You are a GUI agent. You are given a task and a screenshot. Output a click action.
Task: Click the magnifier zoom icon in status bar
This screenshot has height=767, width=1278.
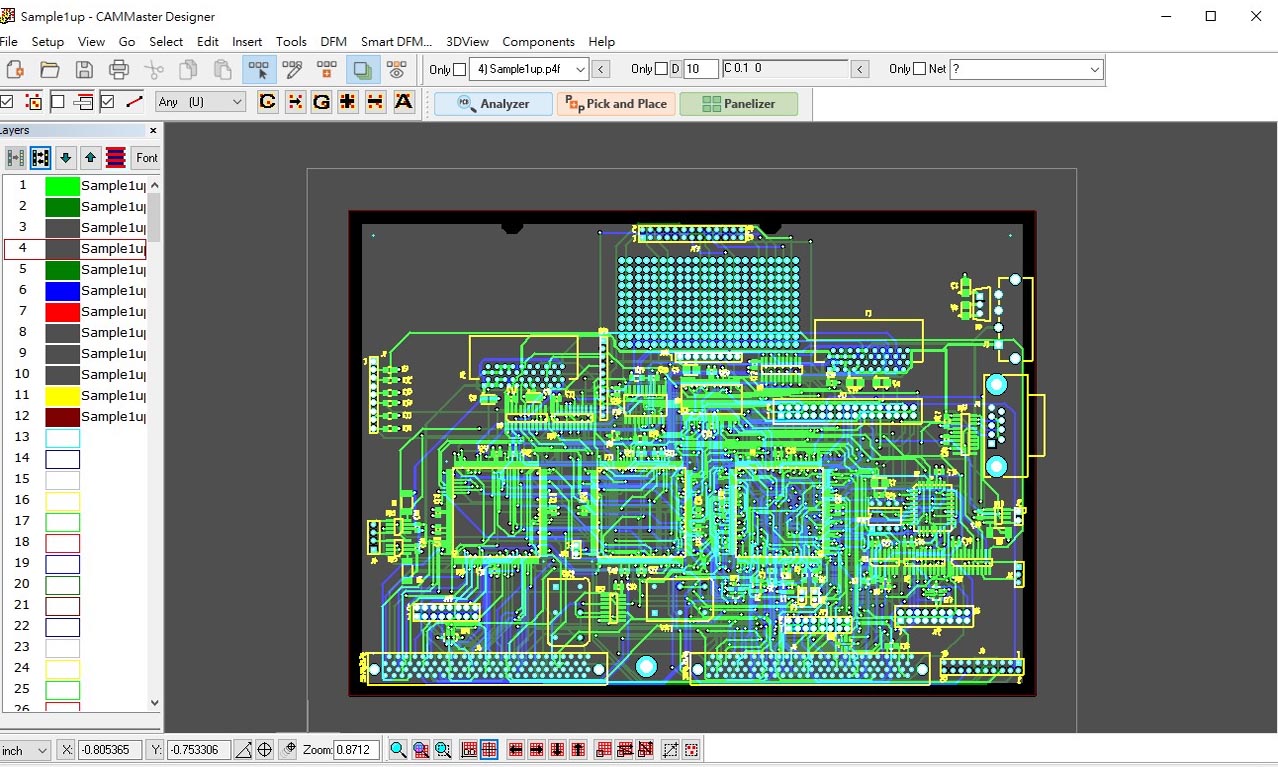click(398, 749)
